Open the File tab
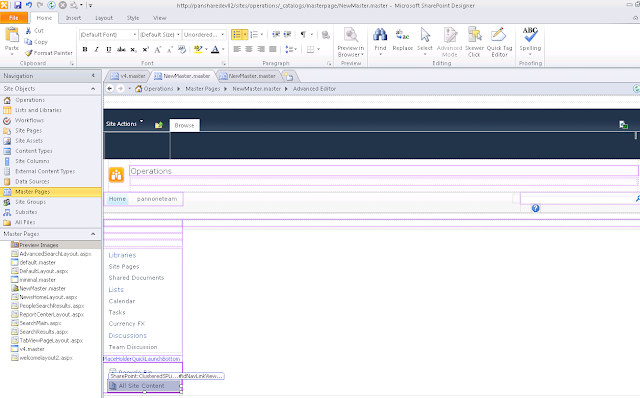The width and height of the screenshot is (640, 398). click(14, 18)
